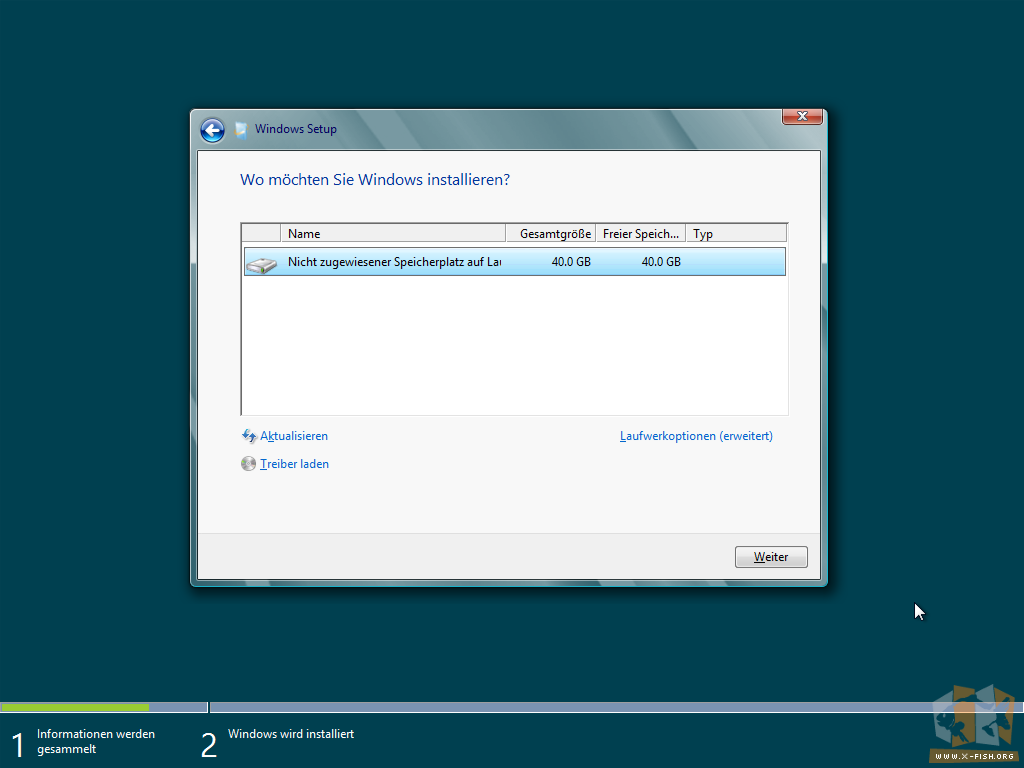
Task: Sort by the Freier Speich... column header
Action: [641, 233]
